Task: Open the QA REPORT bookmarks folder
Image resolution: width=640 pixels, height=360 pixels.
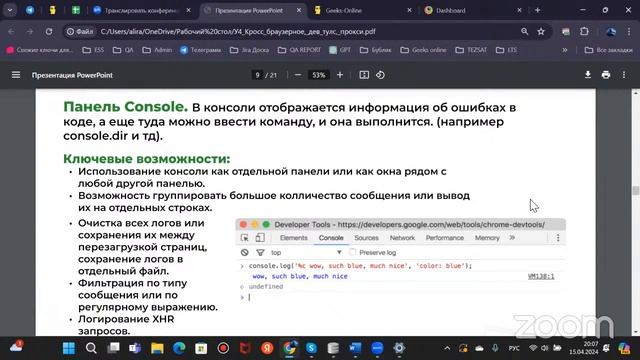Action: coord(299,50)
